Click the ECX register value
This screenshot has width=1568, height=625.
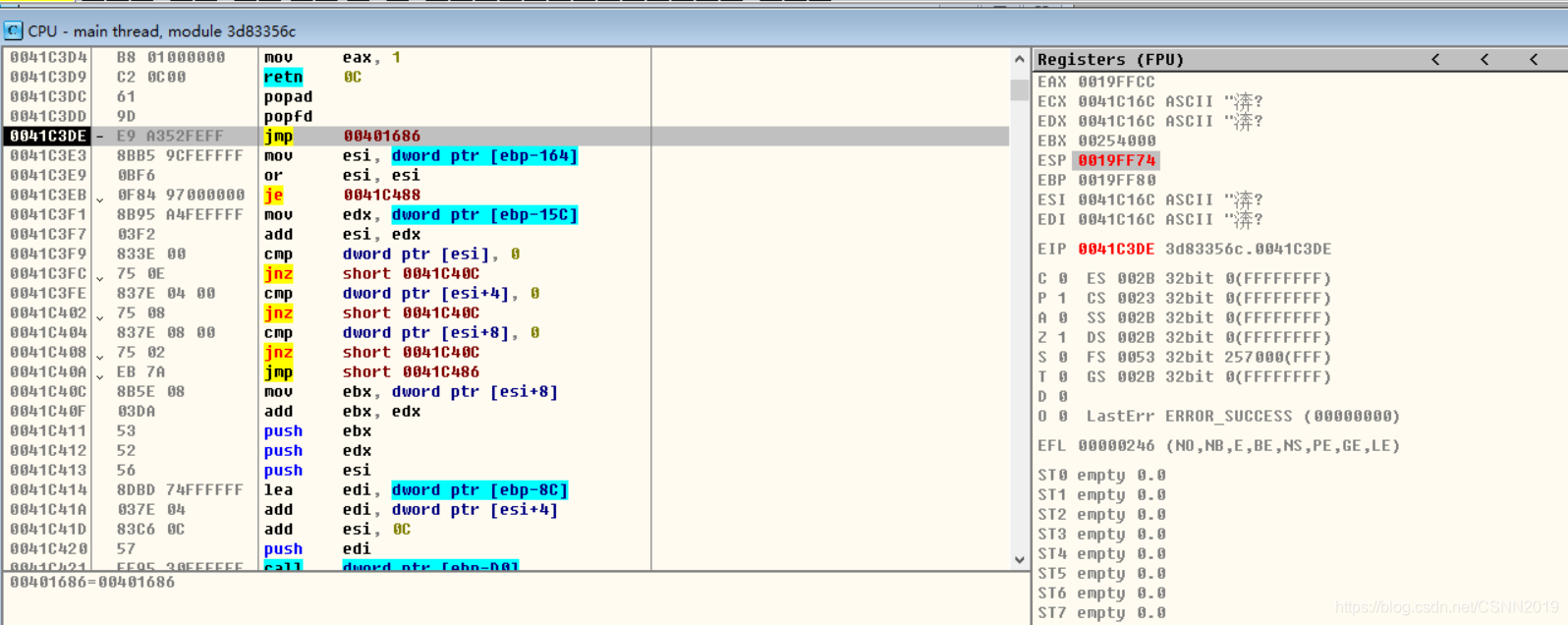coord(1116,101)
